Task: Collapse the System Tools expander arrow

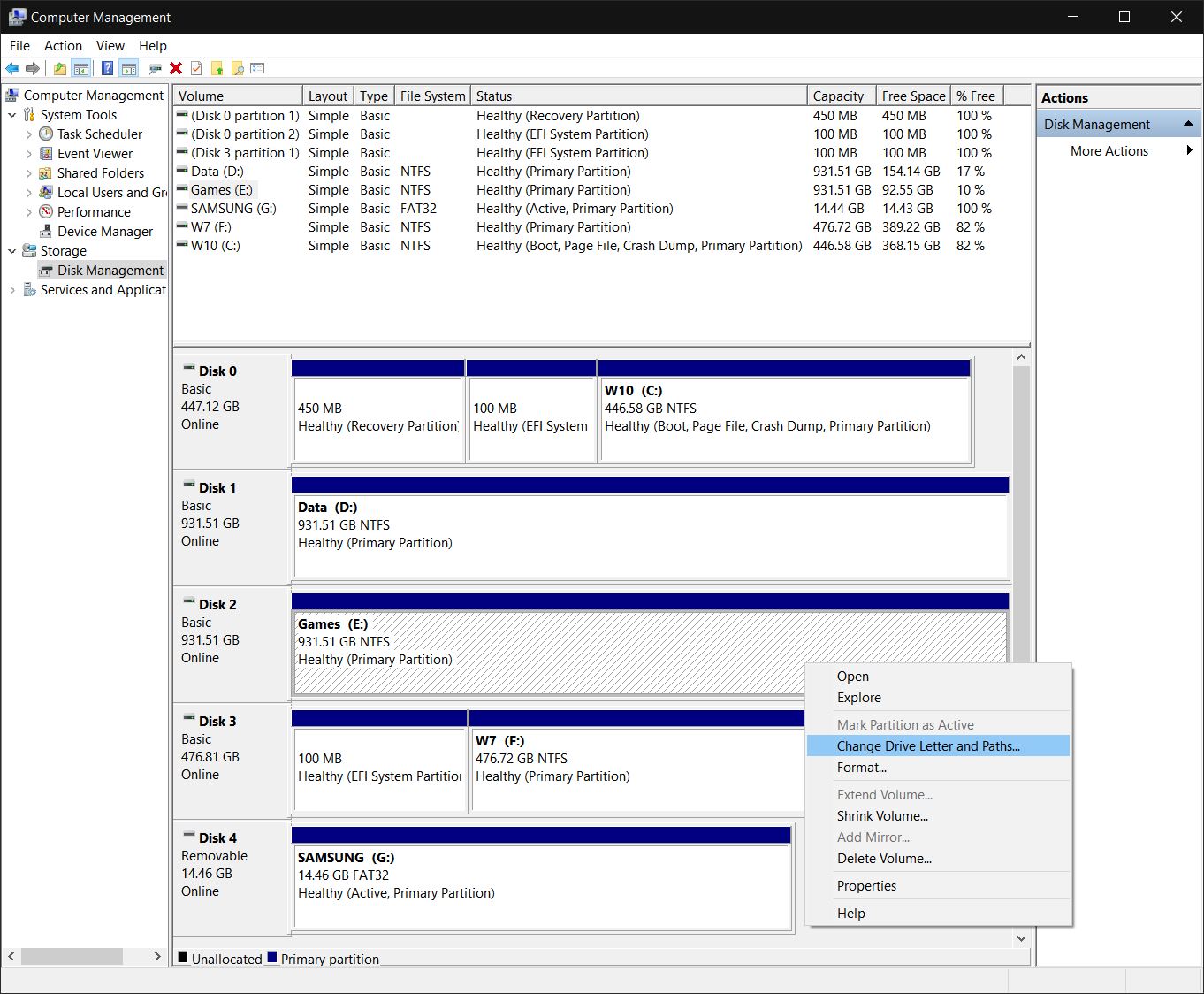Action: click(x=12, y=115)
